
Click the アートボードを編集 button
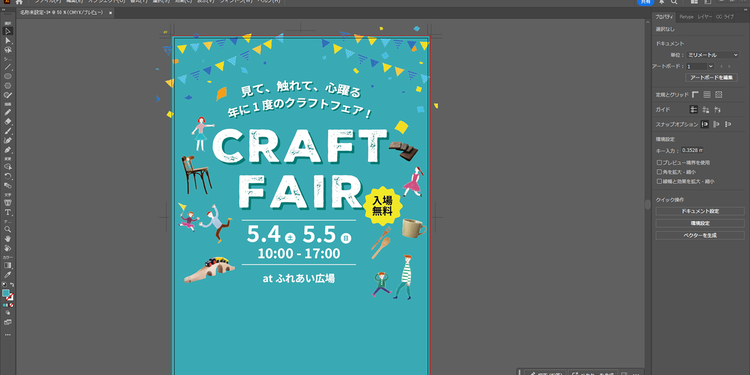point(711,77)
